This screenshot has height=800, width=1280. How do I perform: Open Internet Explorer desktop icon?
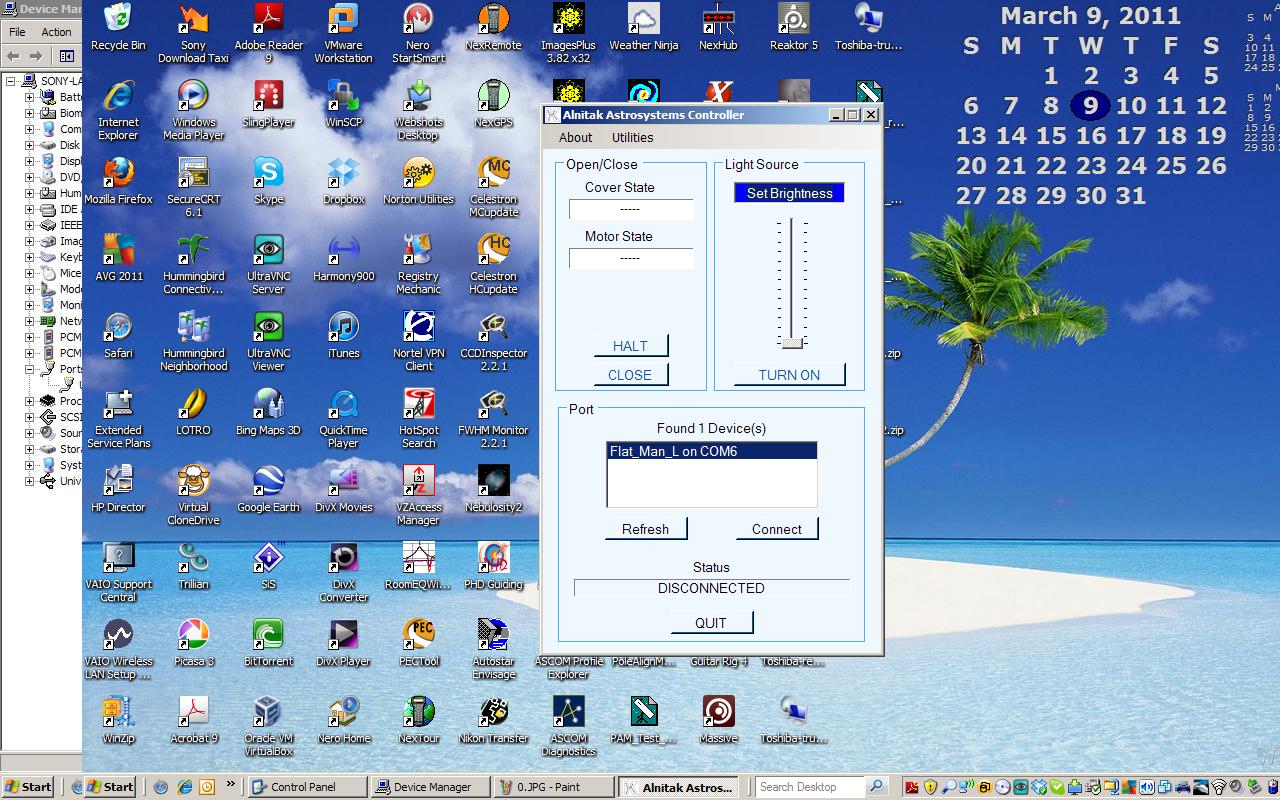[118, 110]
